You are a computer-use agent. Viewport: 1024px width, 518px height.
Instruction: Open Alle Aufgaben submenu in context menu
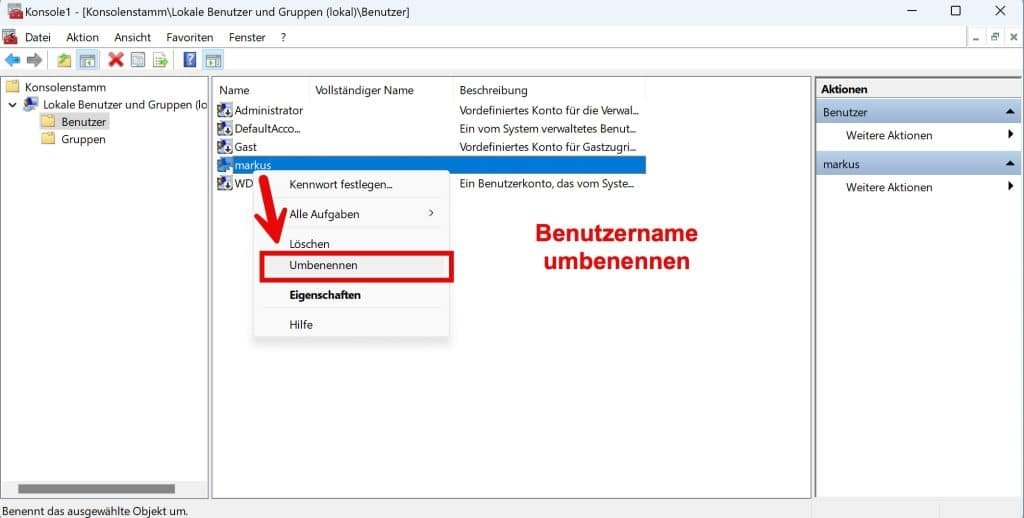(351, 214)
